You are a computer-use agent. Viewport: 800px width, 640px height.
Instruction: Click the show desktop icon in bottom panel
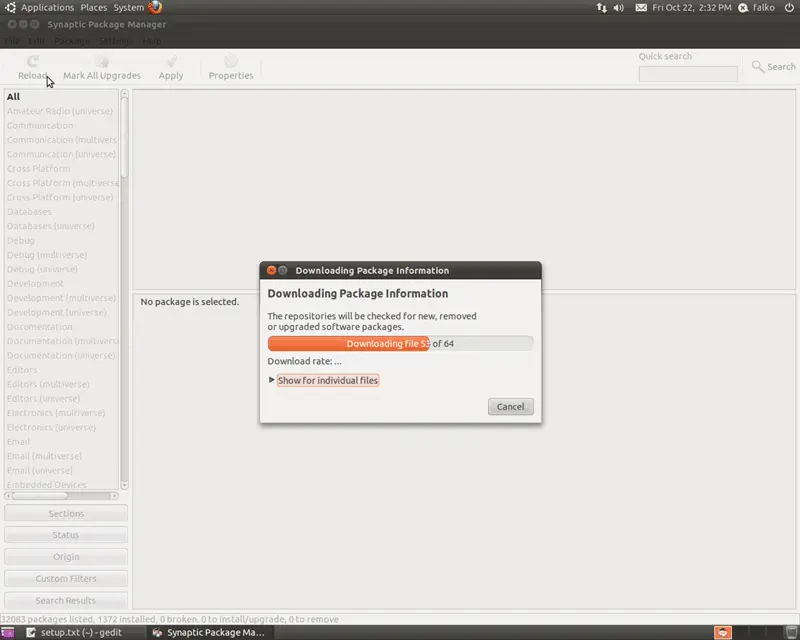[8, 633]
